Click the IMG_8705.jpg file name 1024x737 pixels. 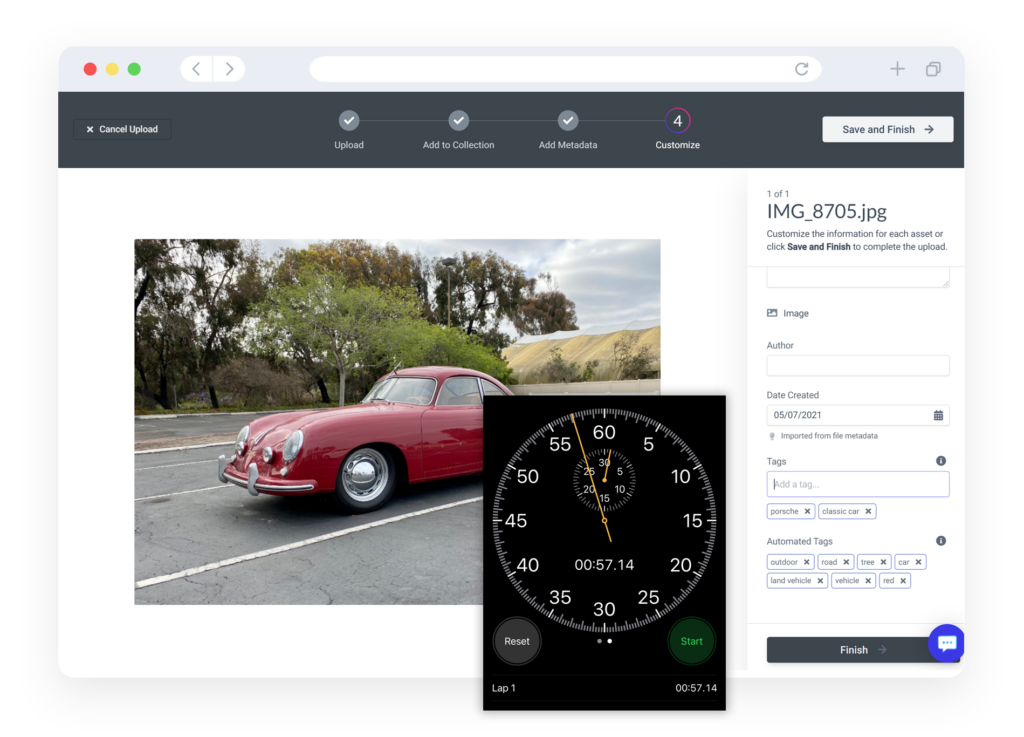[826, 212]
